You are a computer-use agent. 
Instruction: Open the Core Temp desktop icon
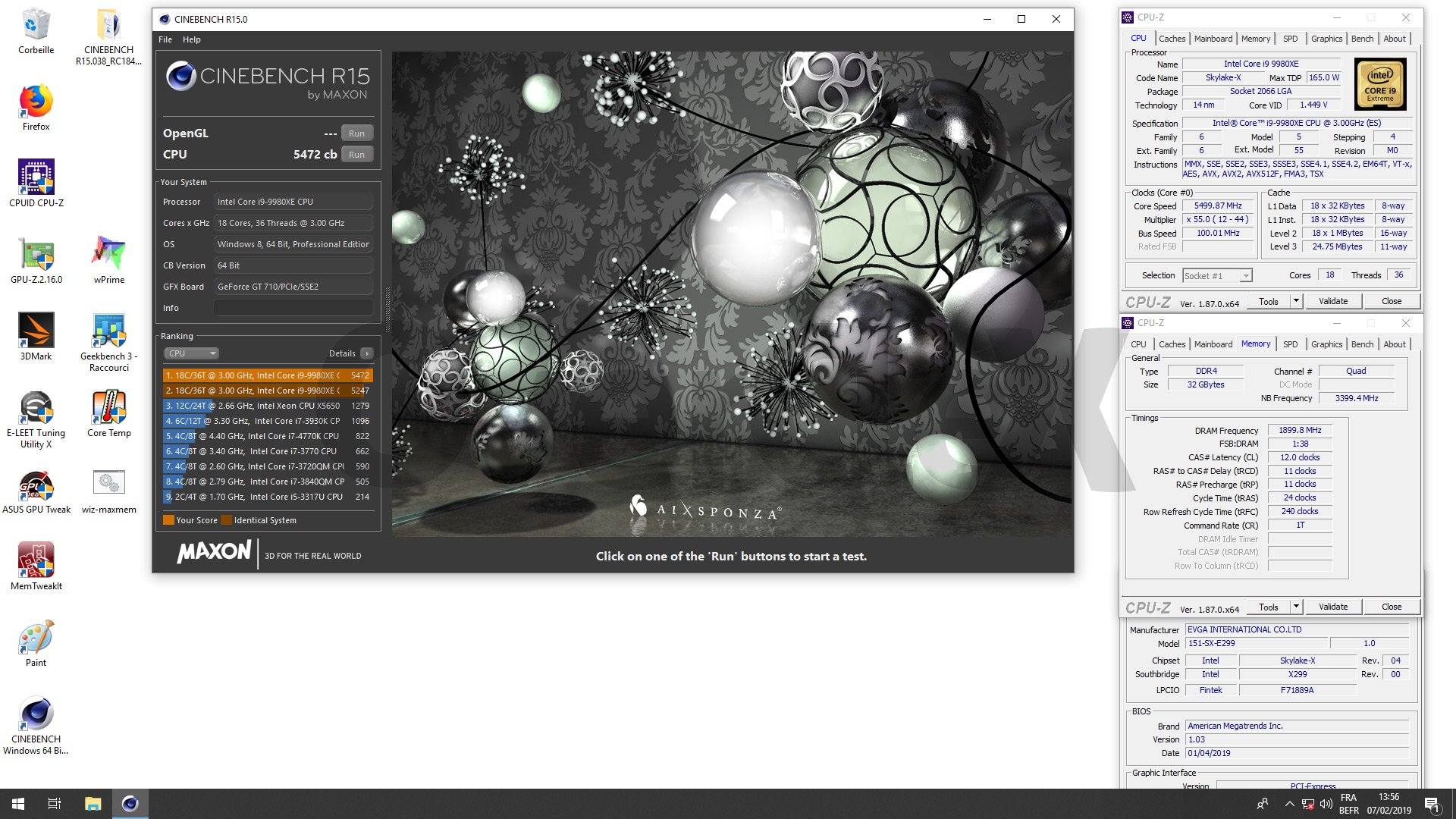tap(108, 413)
